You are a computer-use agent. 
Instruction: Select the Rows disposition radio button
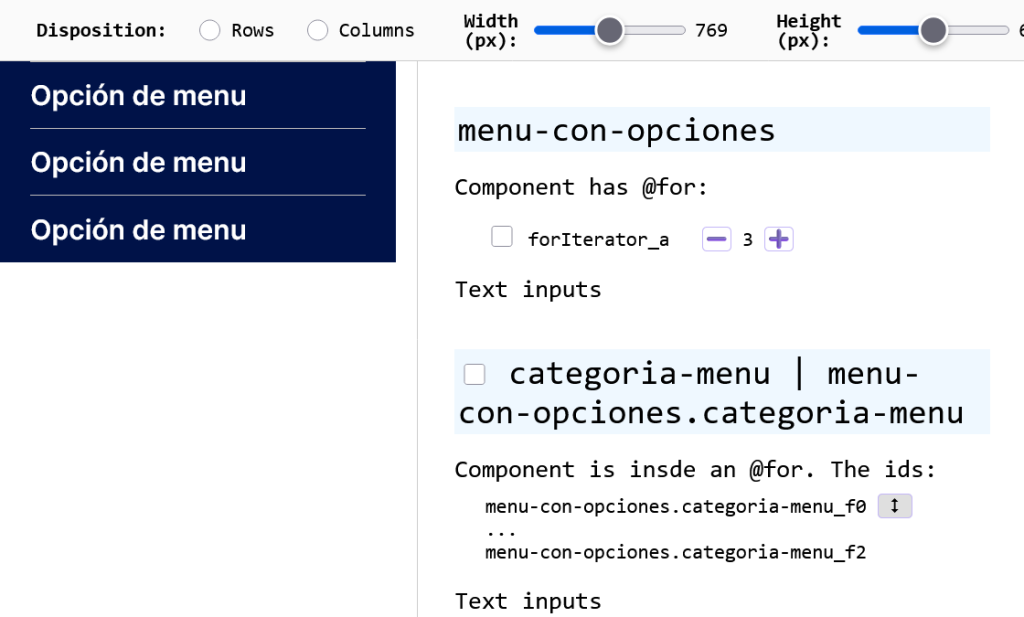[x=209, y=30]
